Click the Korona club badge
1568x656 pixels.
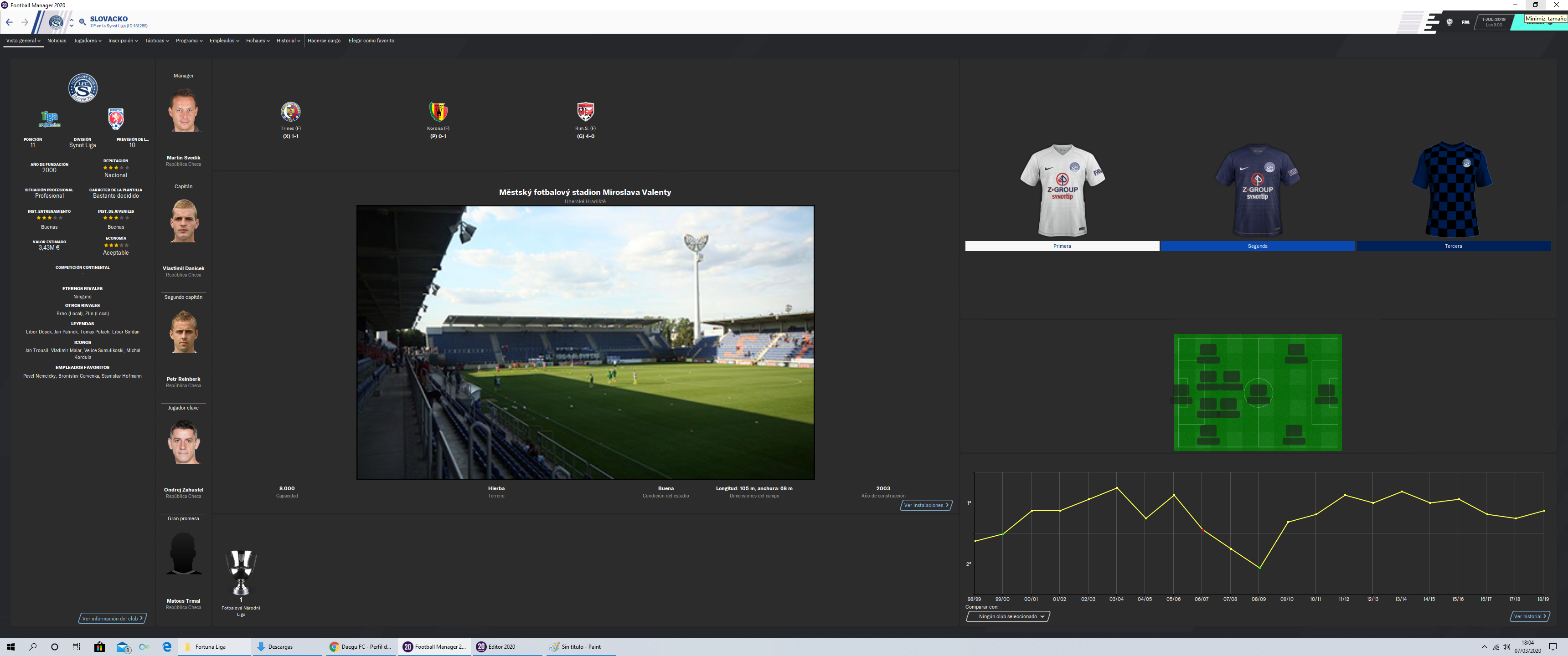[438, 112]
